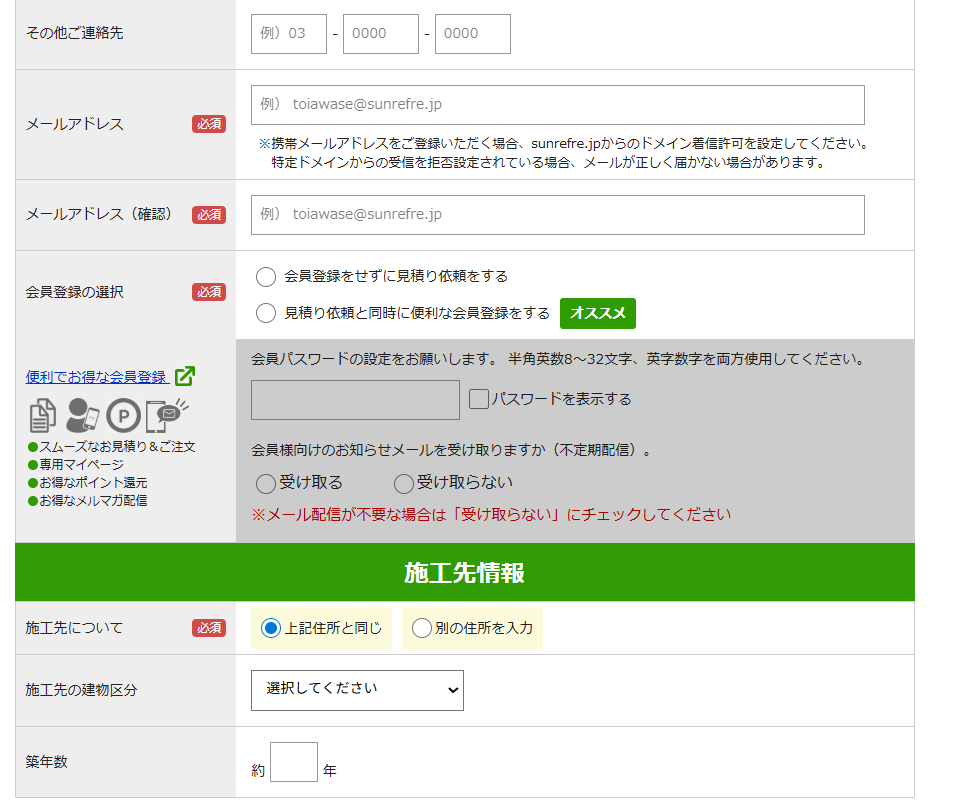
Task: Open the 施工先の建物区分 dropdown
Action: (x=357, y=690)
